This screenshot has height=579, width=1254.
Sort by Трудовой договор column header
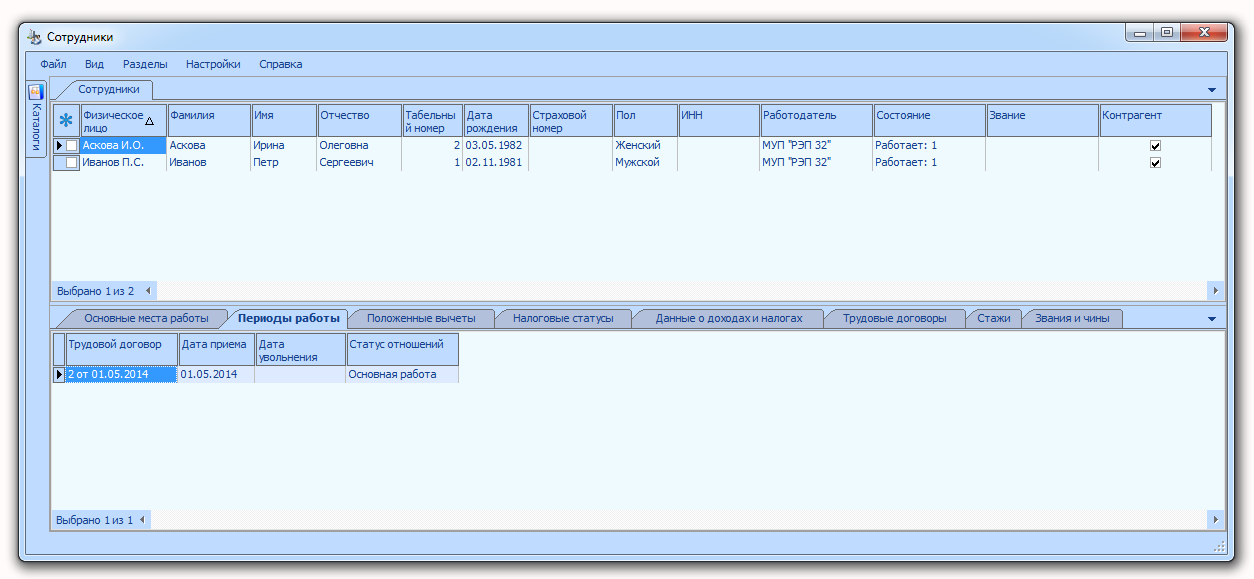(122, 349)
